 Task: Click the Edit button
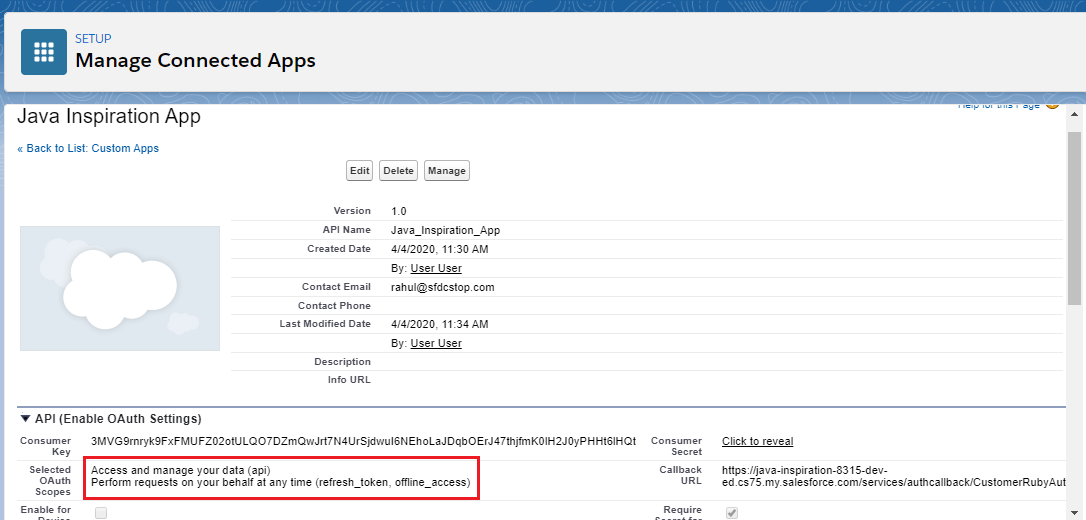pyautogui.click(x=359, y=170)
